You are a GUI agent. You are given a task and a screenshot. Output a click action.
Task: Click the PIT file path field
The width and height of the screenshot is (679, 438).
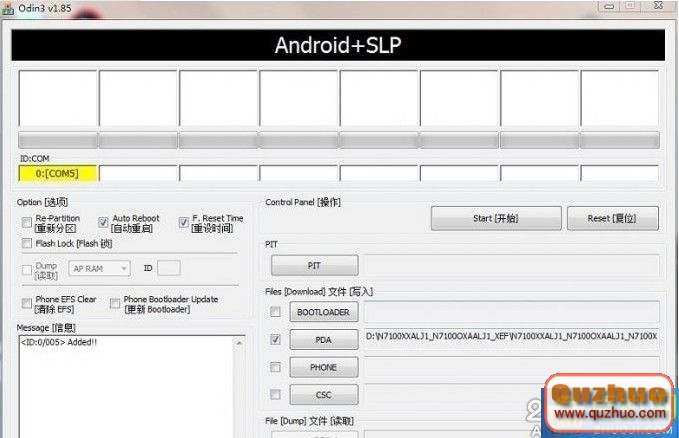511,266
